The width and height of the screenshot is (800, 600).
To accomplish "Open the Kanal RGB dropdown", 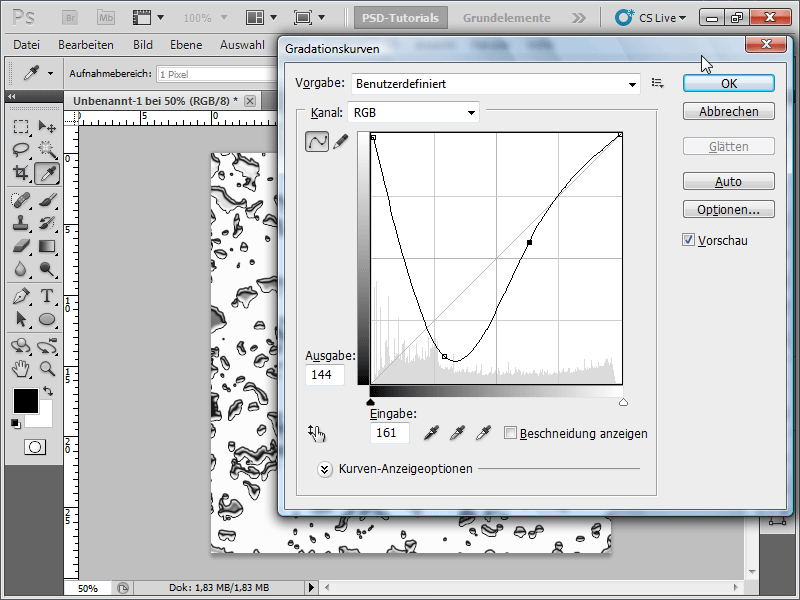I will [x=413, y=112].
